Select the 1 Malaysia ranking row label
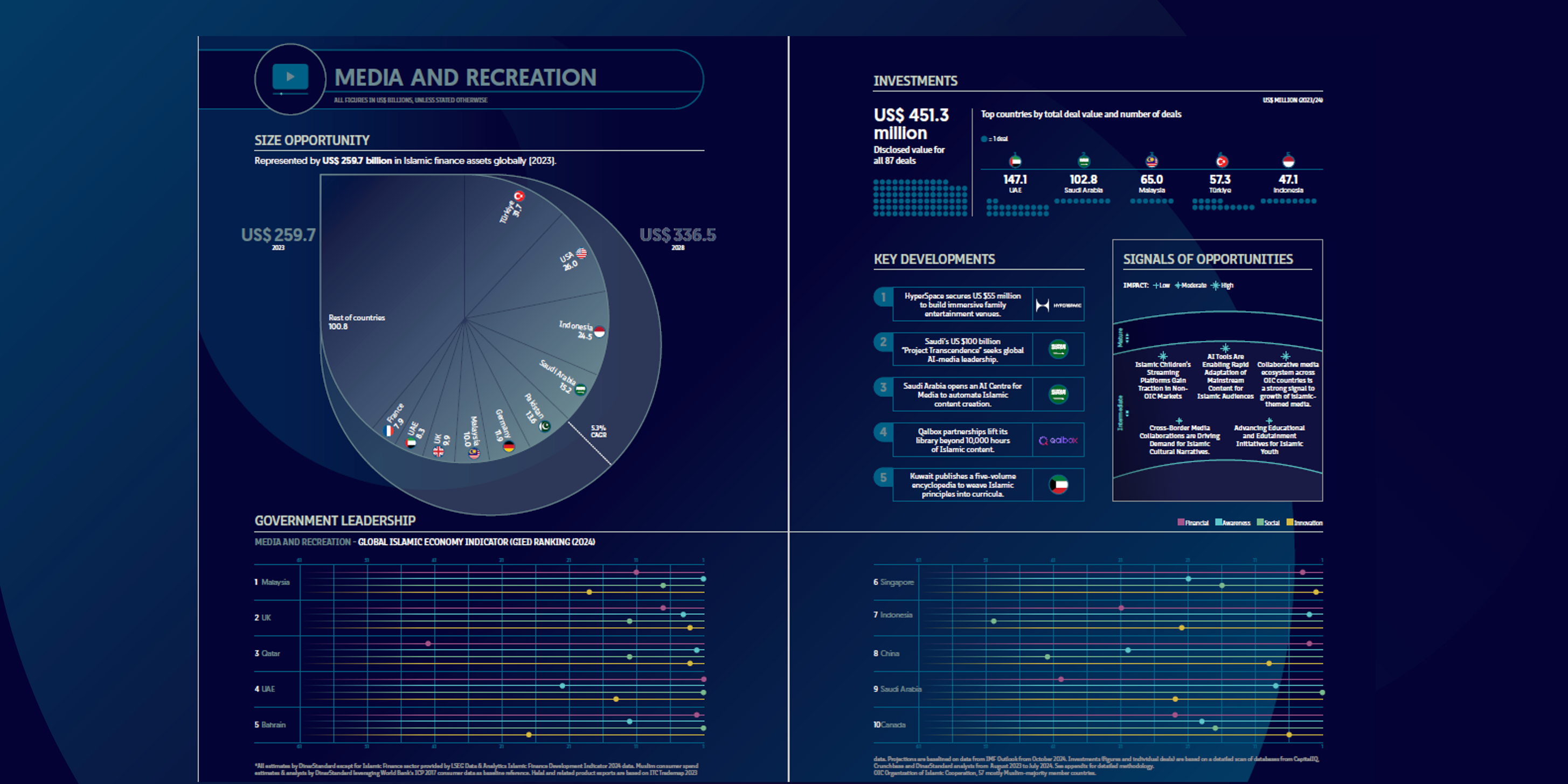The height and width of the screenshot is (784, 1568). pyautogui.click(x=272, y=582)
